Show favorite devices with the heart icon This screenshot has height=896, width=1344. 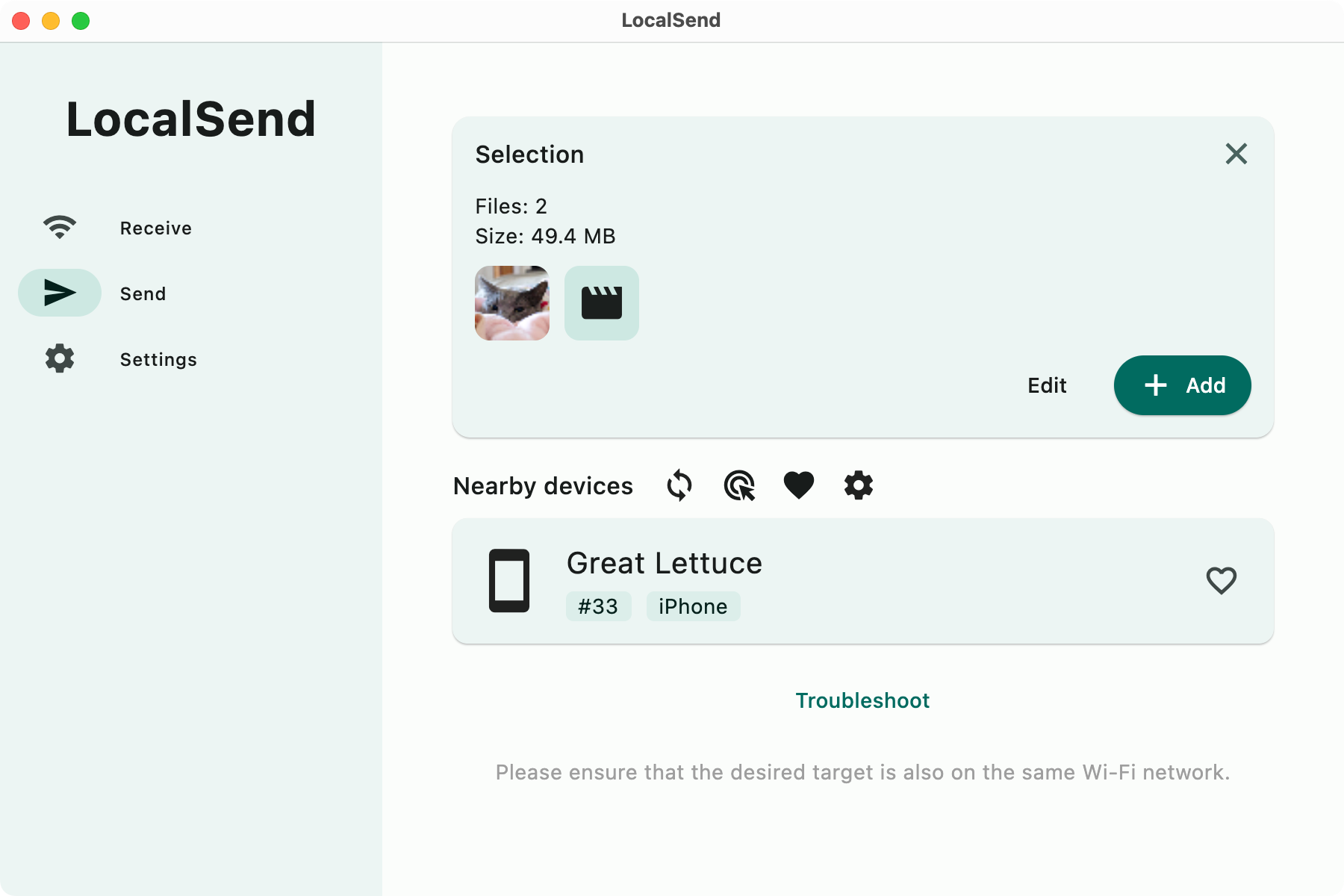pyautogui.click(x=799, y=485)
